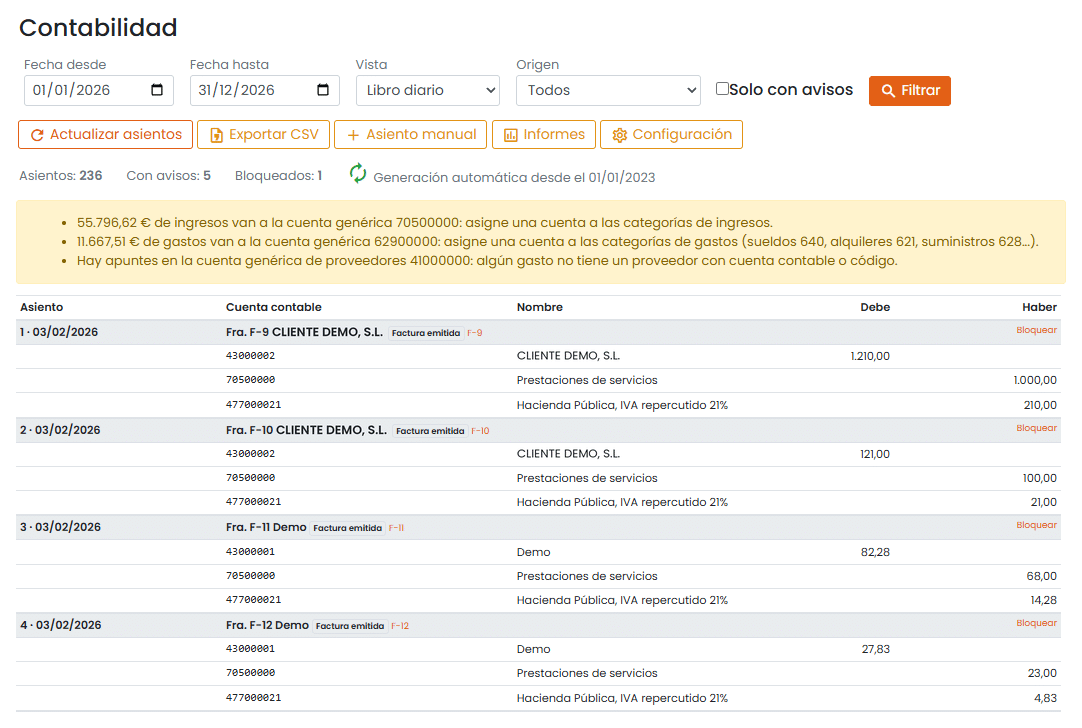Click Fra. F-9 CLIENTE DEMO, S.L. title
Image resolution: width=1082 pixels, height=728 pixels.
tap(304, 333)
